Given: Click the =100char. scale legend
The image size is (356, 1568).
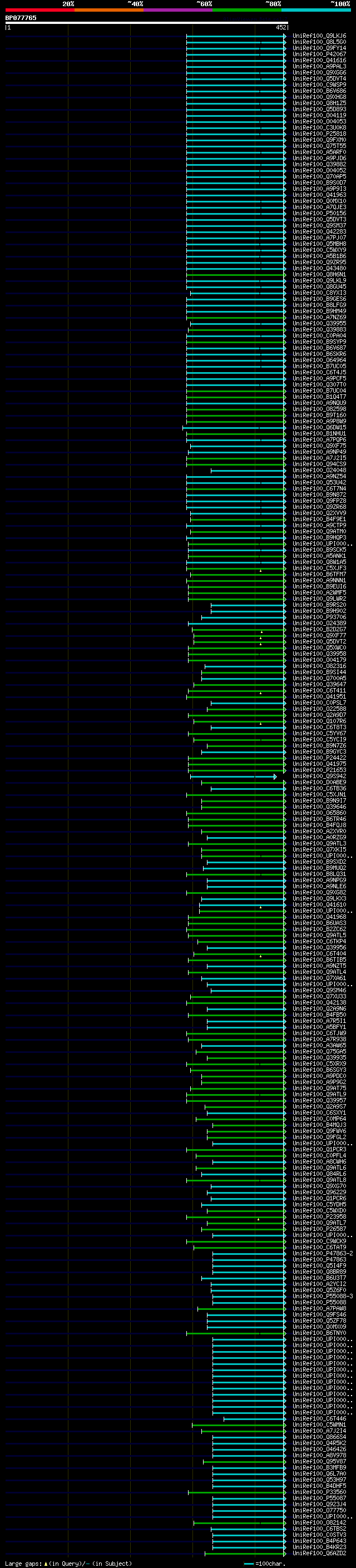Looking at the screenshot, I should 265,1563.
